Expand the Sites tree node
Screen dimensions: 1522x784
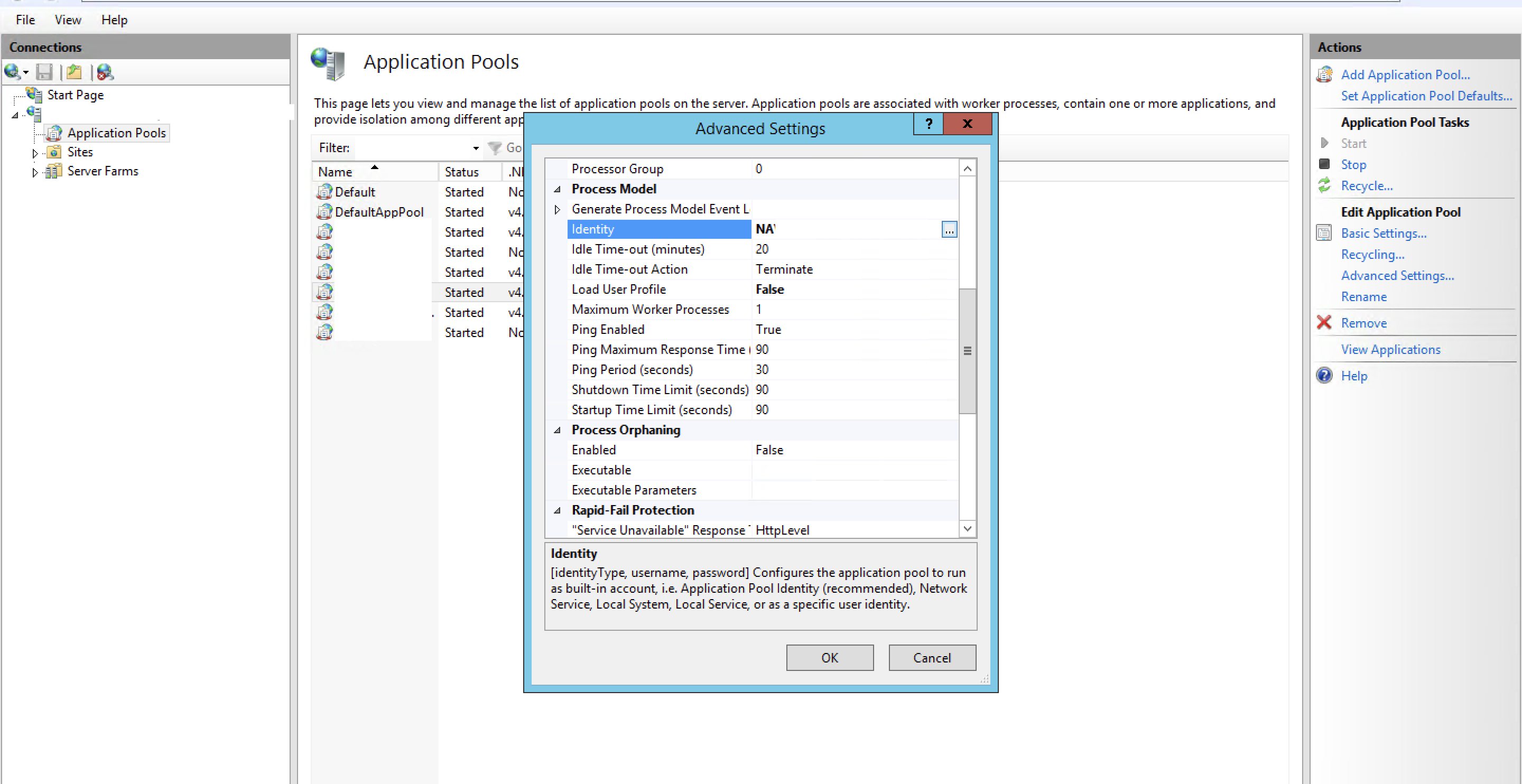pos(35,153)
